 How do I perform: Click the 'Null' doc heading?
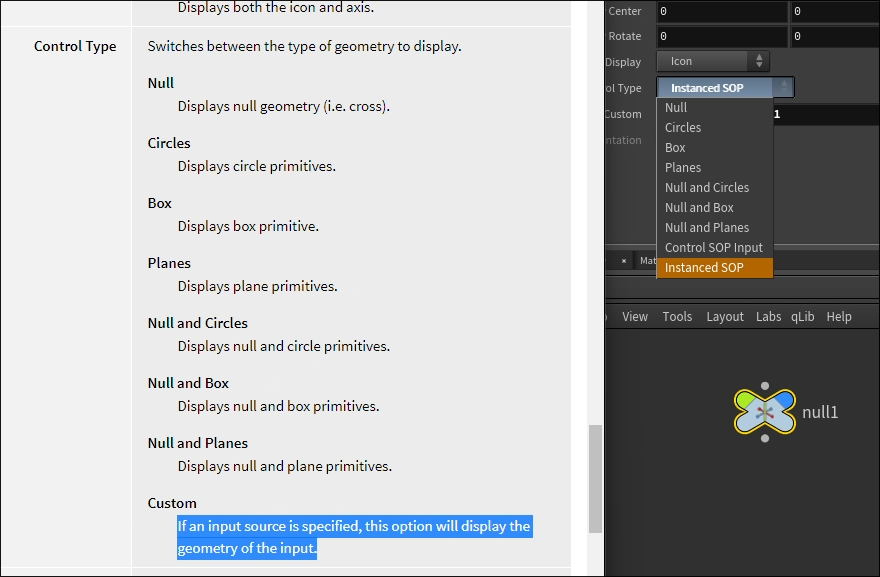[x=161, y=83]
